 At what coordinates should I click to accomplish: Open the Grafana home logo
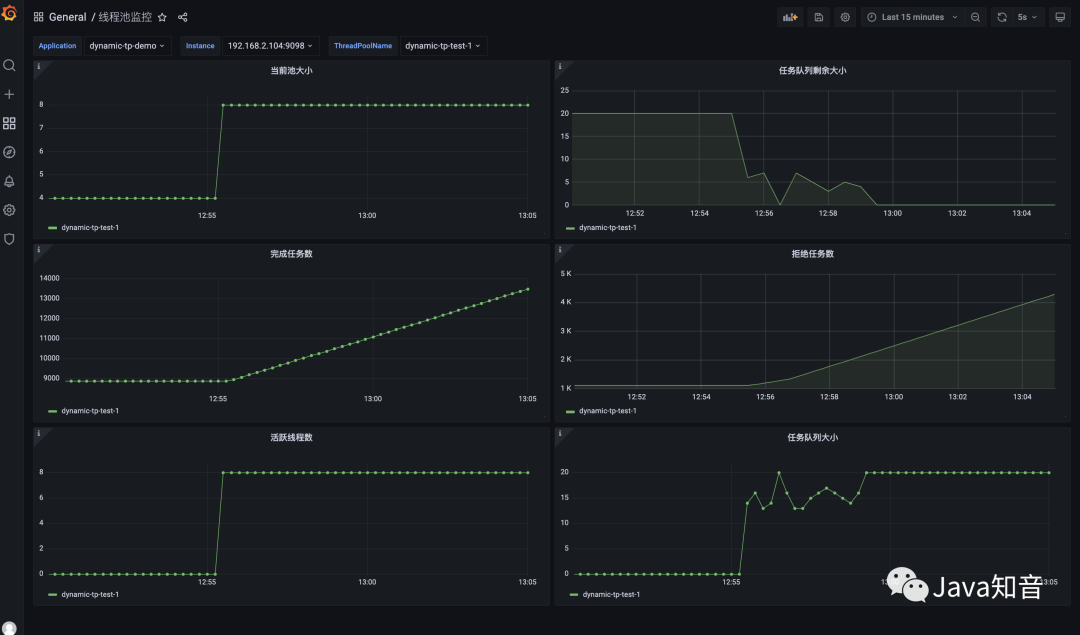pyautogui.click(x=9, y=12)
